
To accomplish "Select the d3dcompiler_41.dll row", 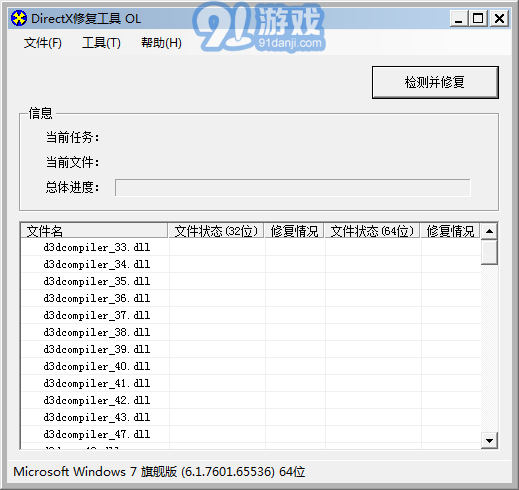I will (251, 383).
